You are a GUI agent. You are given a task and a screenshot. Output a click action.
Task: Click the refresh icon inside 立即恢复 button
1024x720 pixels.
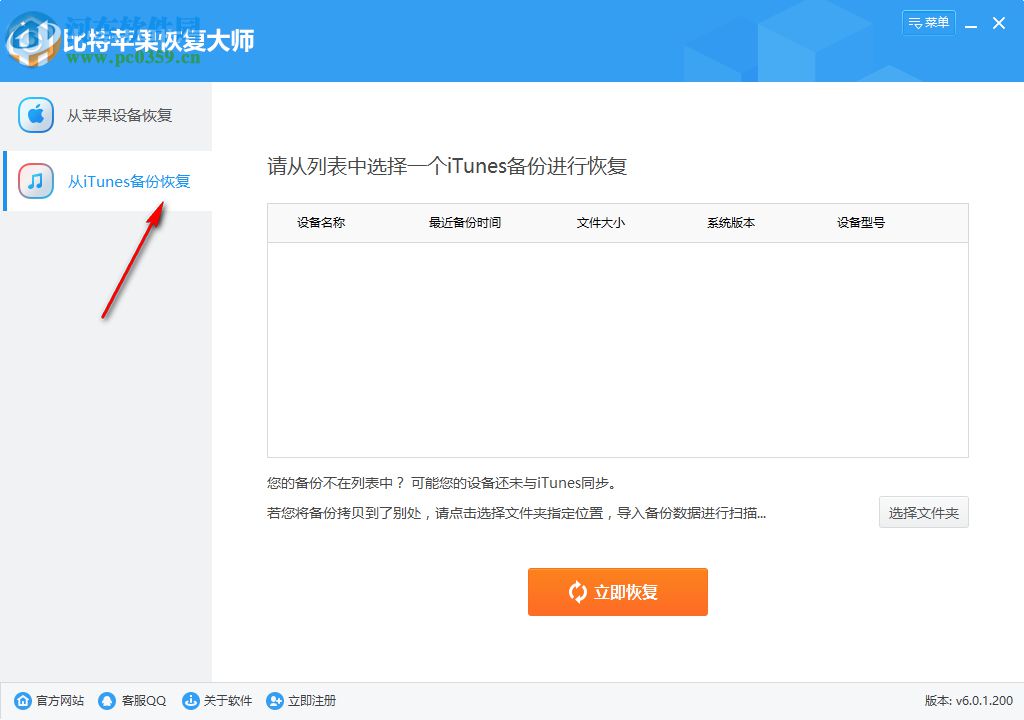575,592
